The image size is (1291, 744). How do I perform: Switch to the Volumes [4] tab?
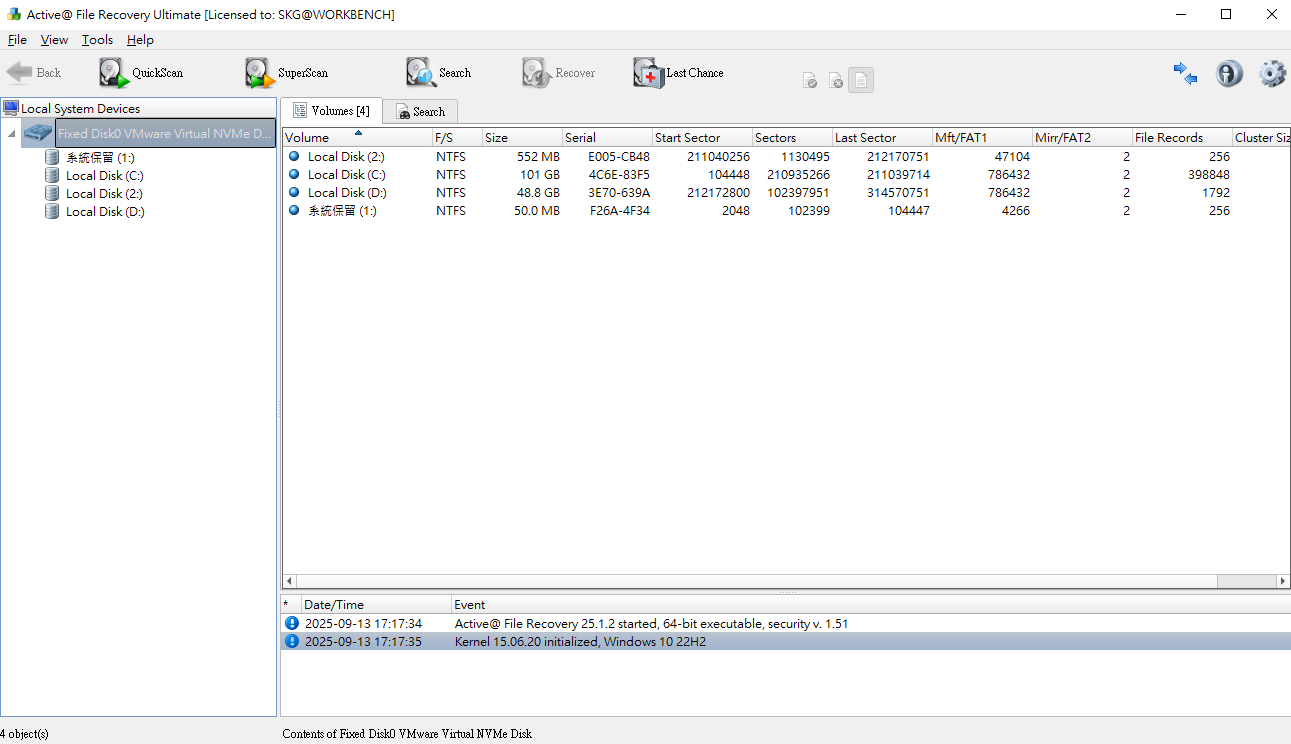click(x=331, y=111)
